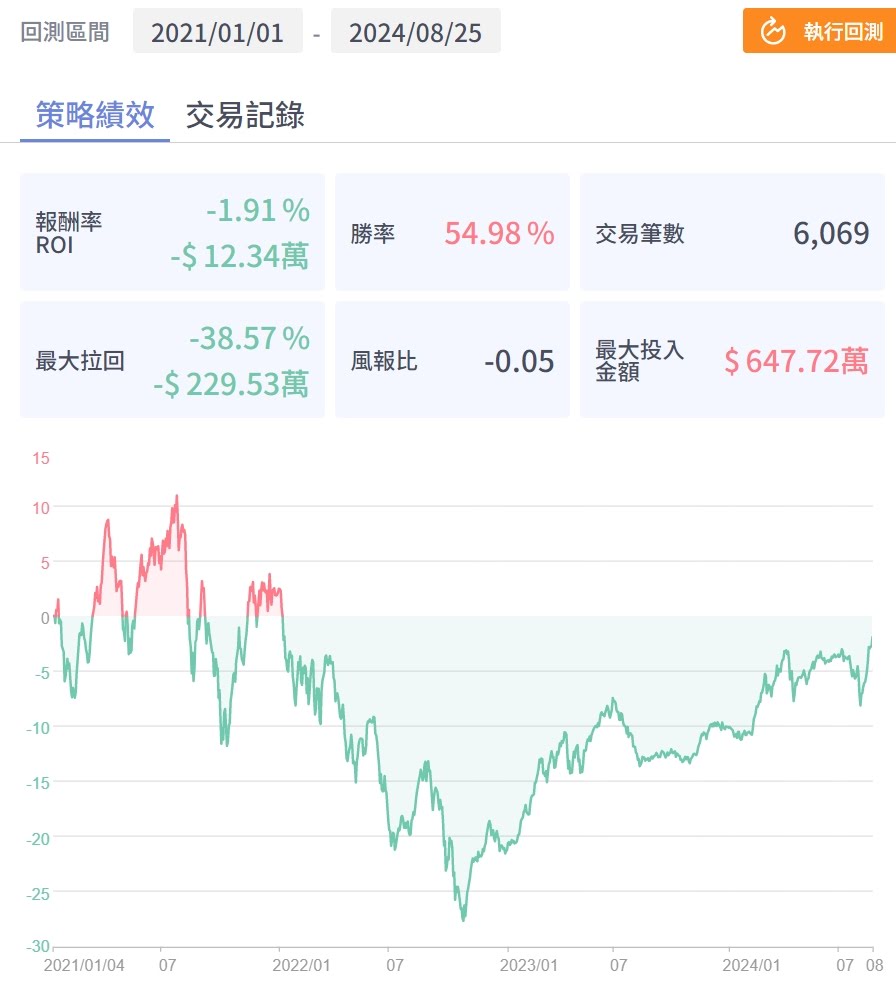Open the start date field 2021/01/01
This screenshot has width=896, height=989.
(216, 33)
